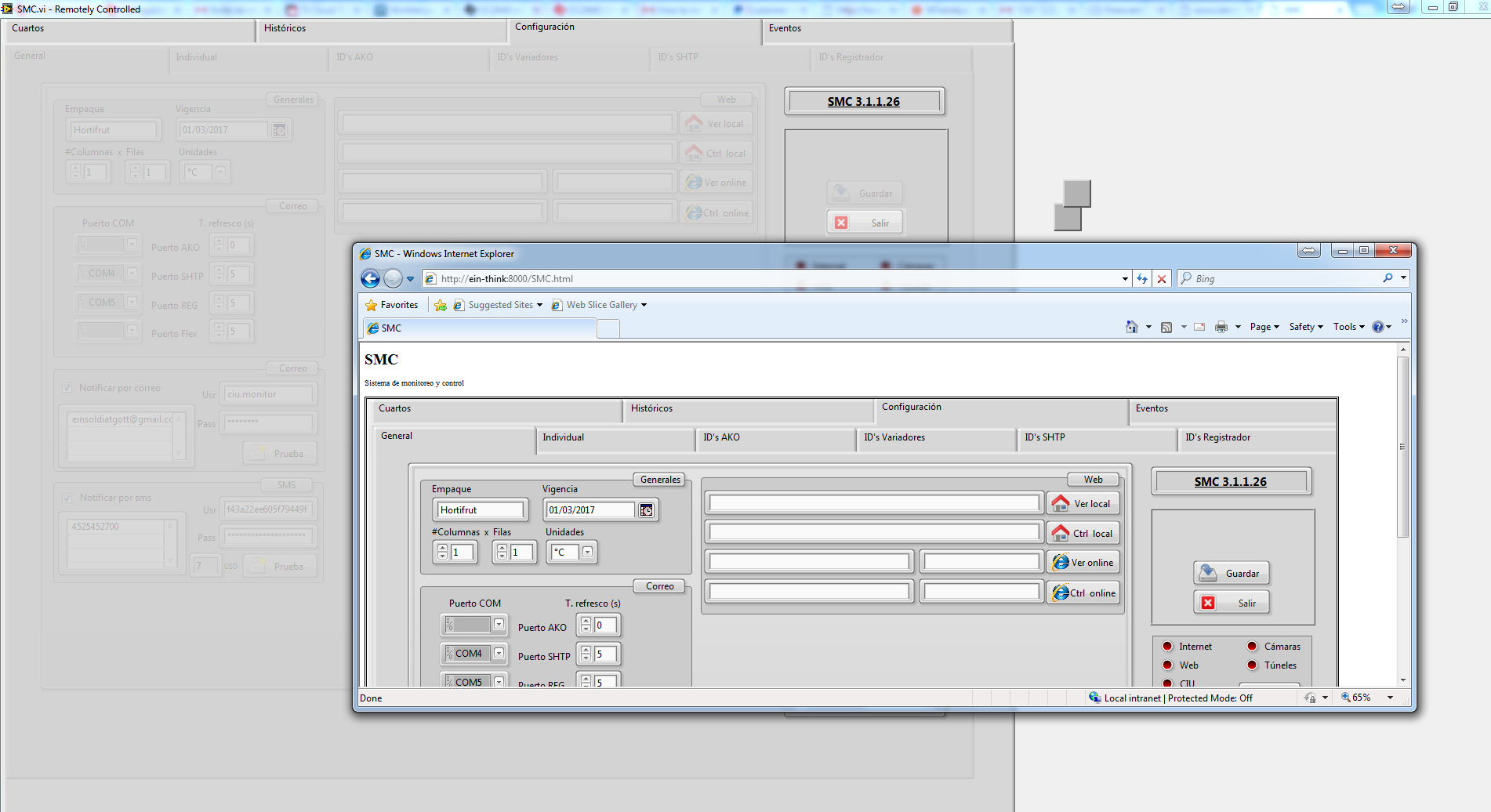The height and width of the screenshot is (812, 1491).
Task: Click the security zone globe in status bar
Action: 1094,698
